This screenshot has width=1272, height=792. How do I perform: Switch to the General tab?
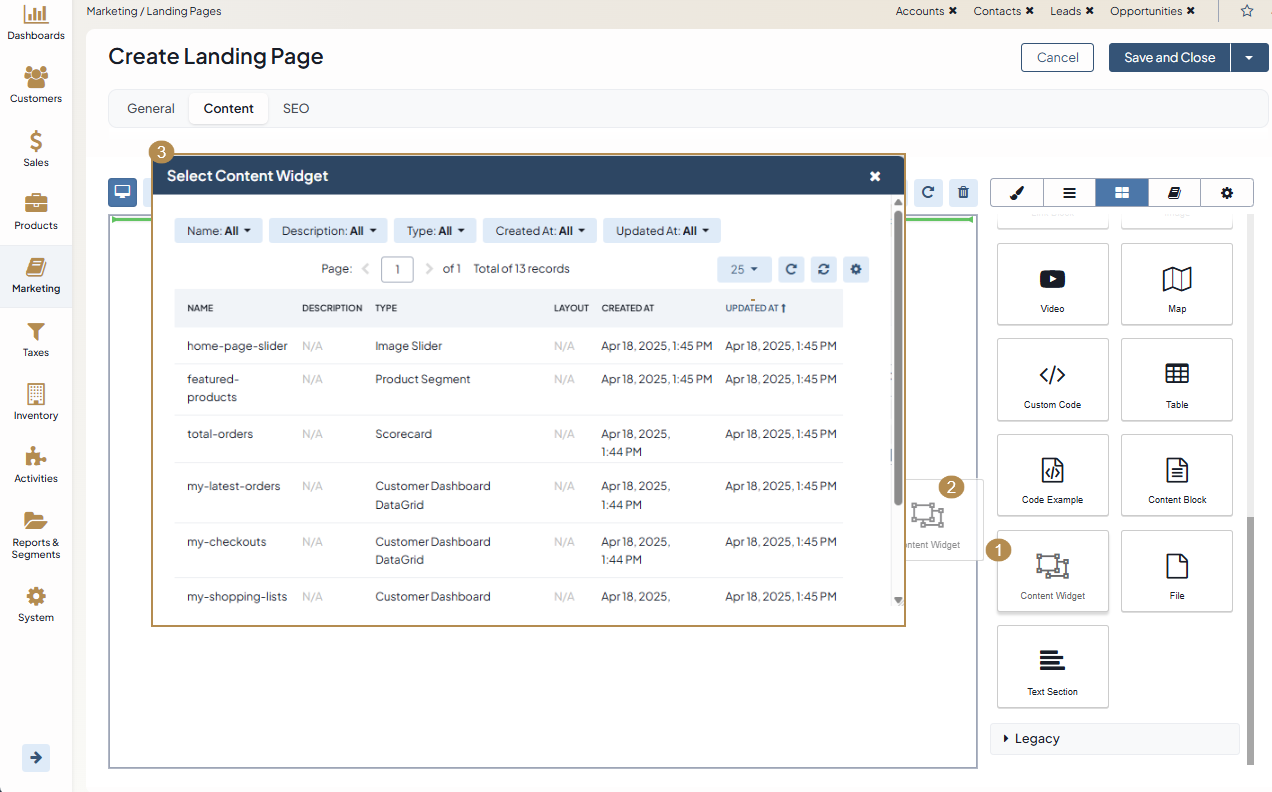(151, 108)
